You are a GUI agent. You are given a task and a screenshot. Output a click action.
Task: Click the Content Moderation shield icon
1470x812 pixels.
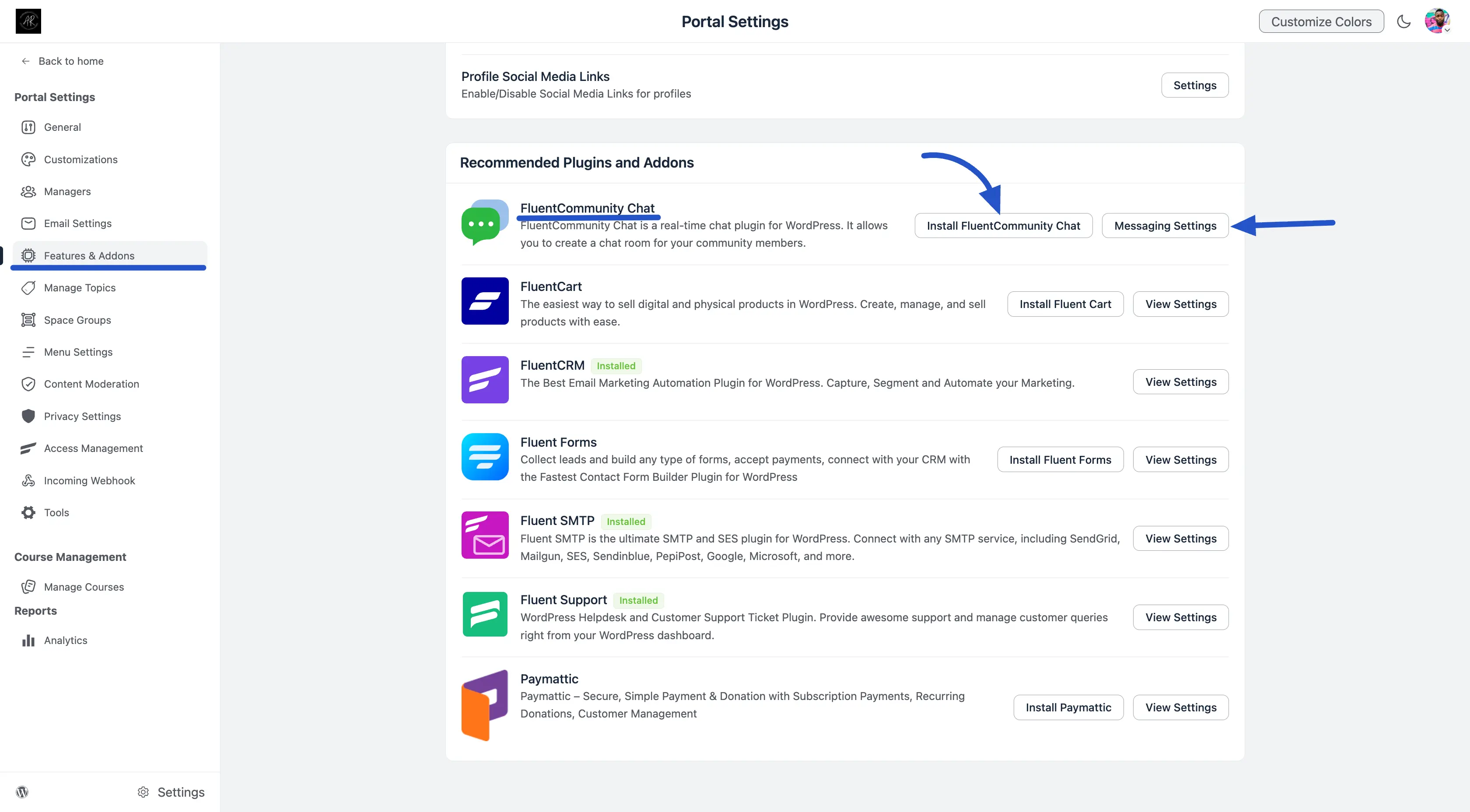tap(28, 384)
